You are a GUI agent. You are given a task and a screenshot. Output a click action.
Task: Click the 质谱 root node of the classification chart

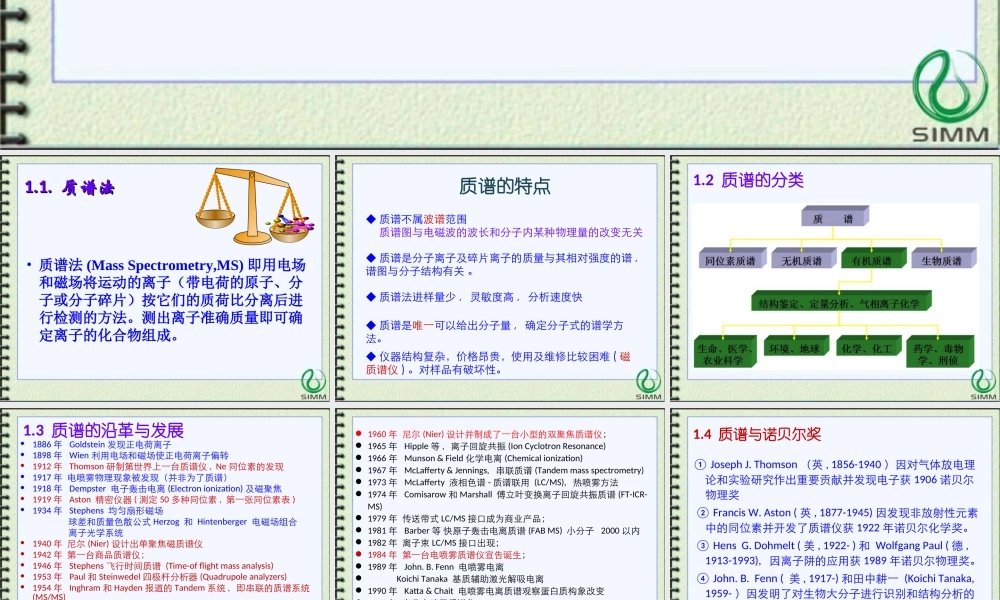tap(832, 218)
